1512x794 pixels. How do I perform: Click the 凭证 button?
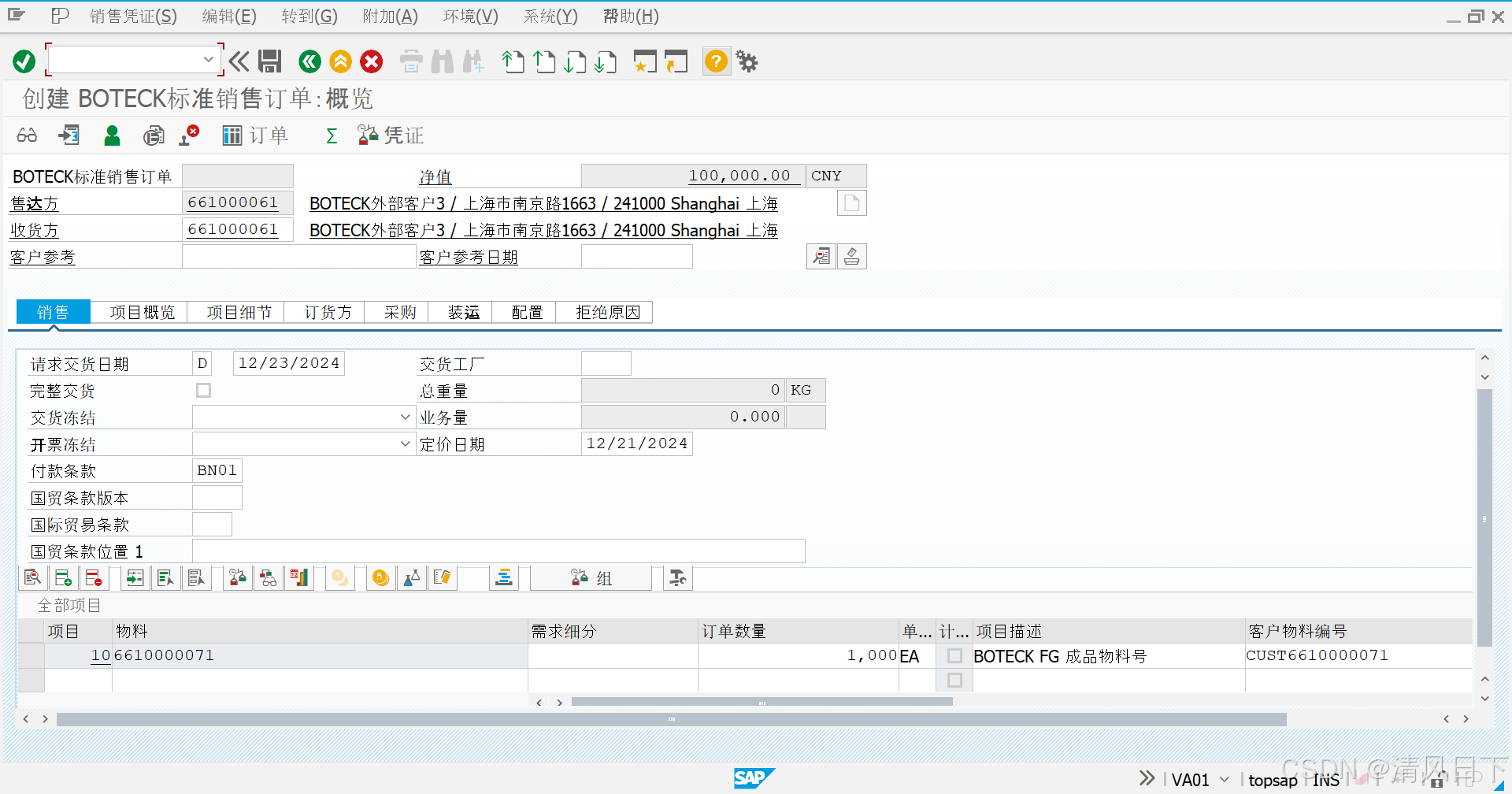[x=391, y=135]
